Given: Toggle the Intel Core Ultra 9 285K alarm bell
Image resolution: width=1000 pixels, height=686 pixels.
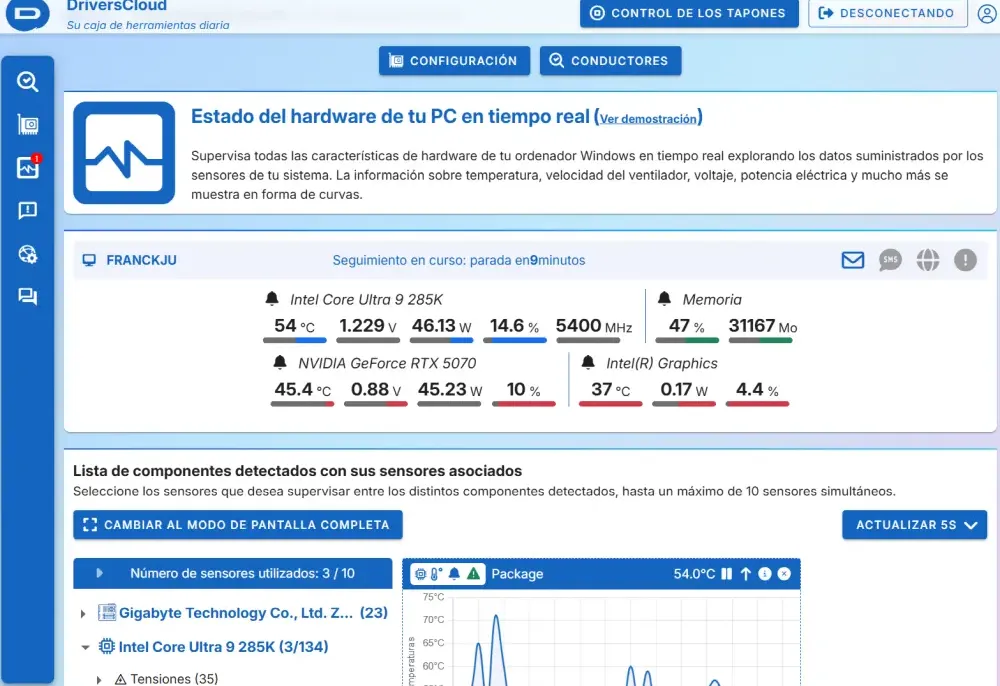Looking at the screenshot, I should 272,298.
